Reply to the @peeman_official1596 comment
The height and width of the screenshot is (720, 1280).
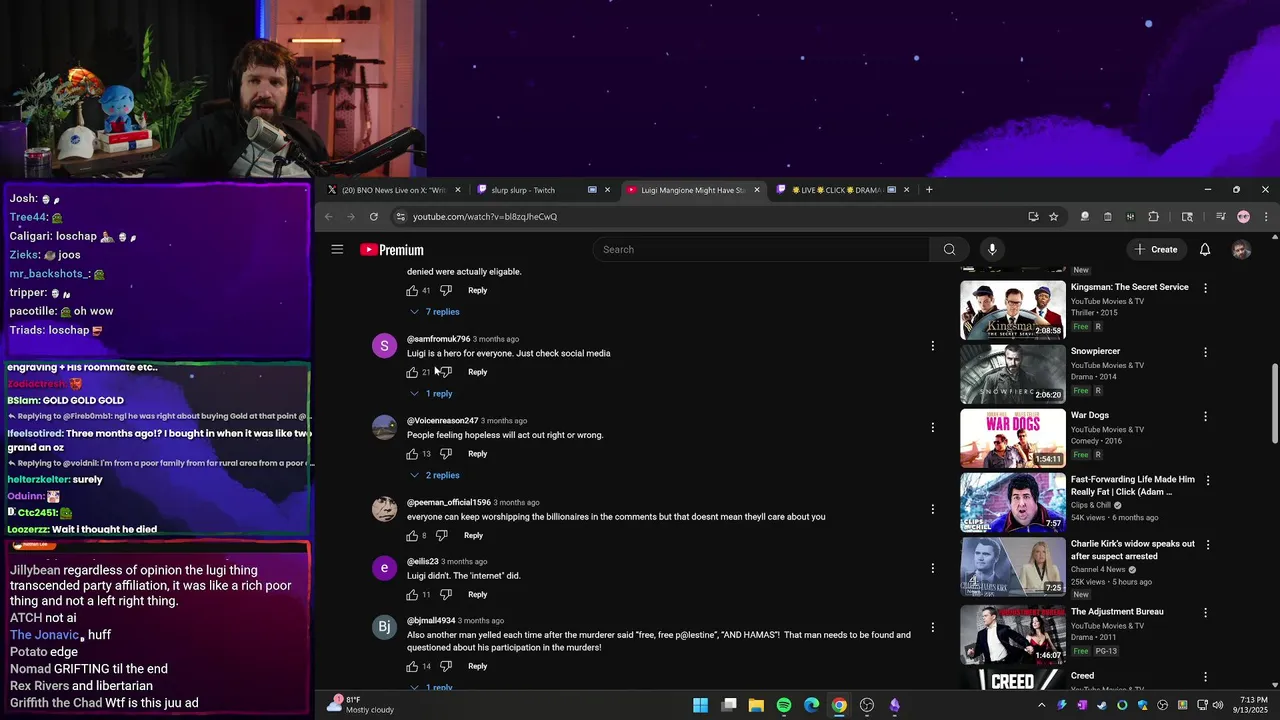(473, 535)
